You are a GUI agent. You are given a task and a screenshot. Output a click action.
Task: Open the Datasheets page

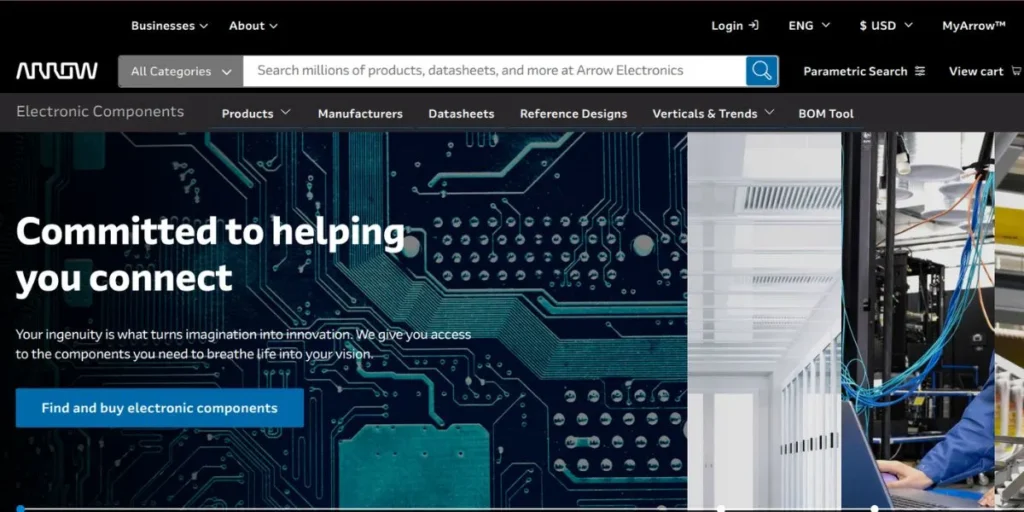click(x=461, y=114)
